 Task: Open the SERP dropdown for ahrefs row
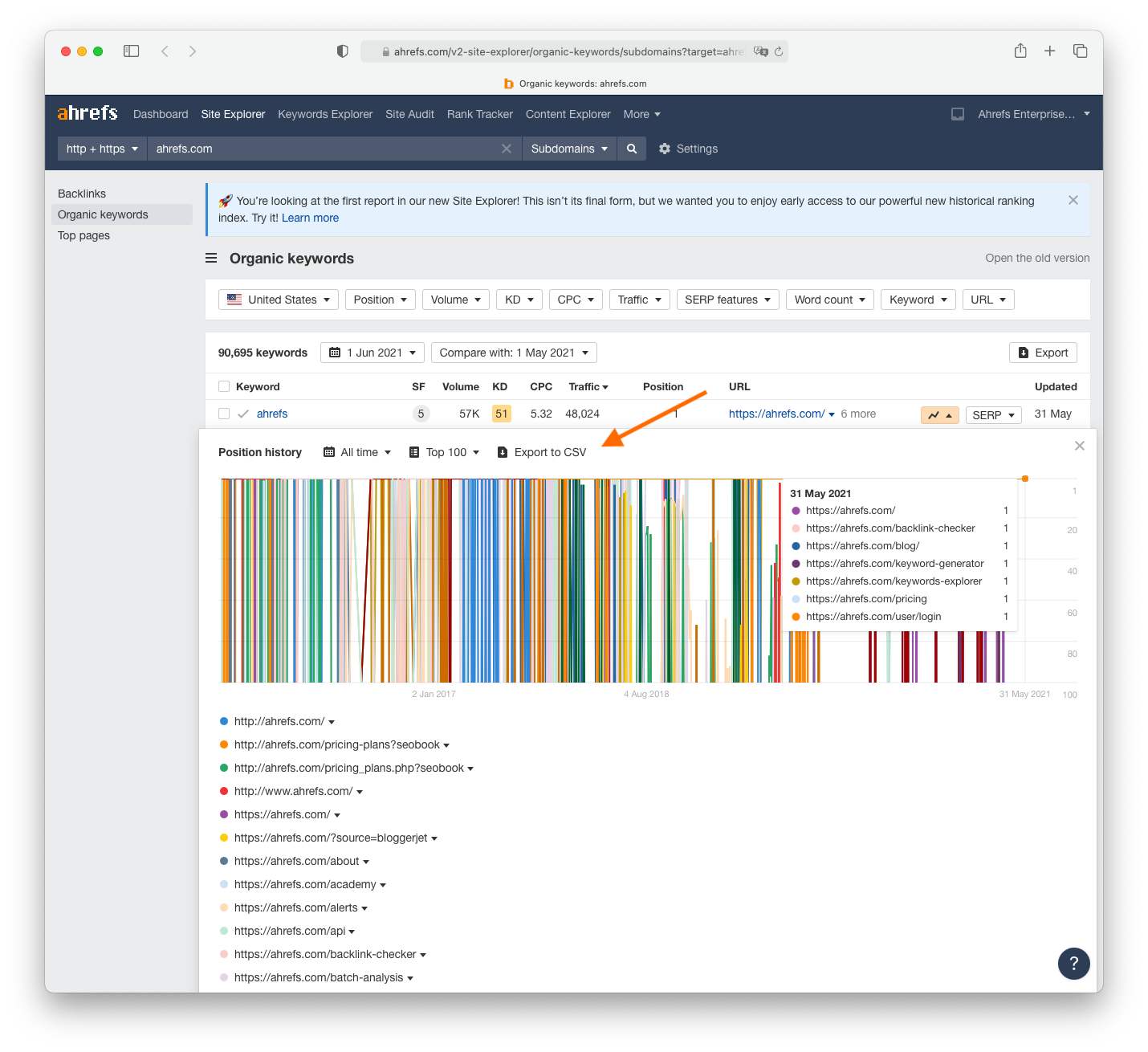point(994,415)
